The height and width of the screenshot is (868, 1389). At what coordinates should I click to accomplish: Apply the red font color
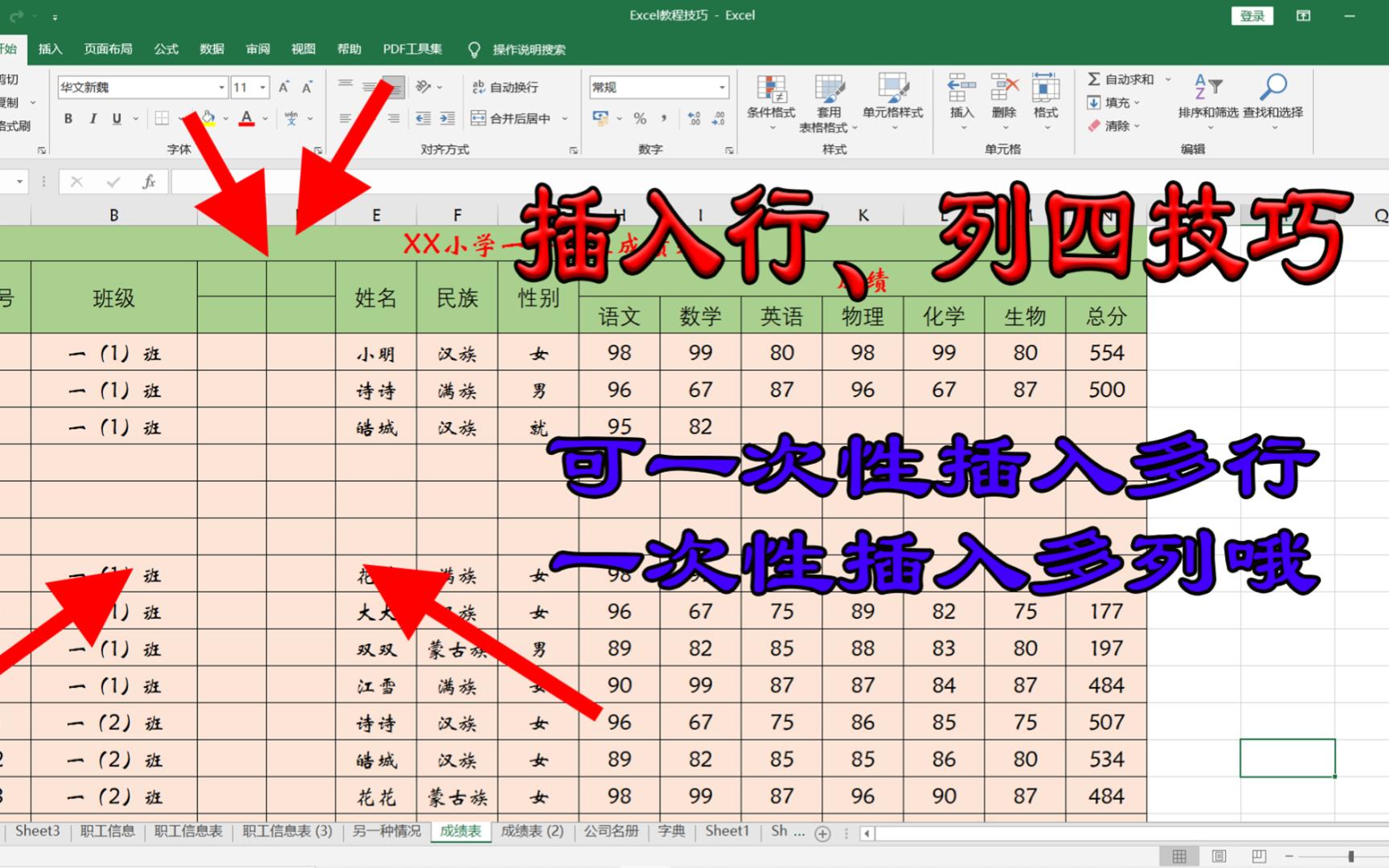pyautogui.click(x=247, y=119)
